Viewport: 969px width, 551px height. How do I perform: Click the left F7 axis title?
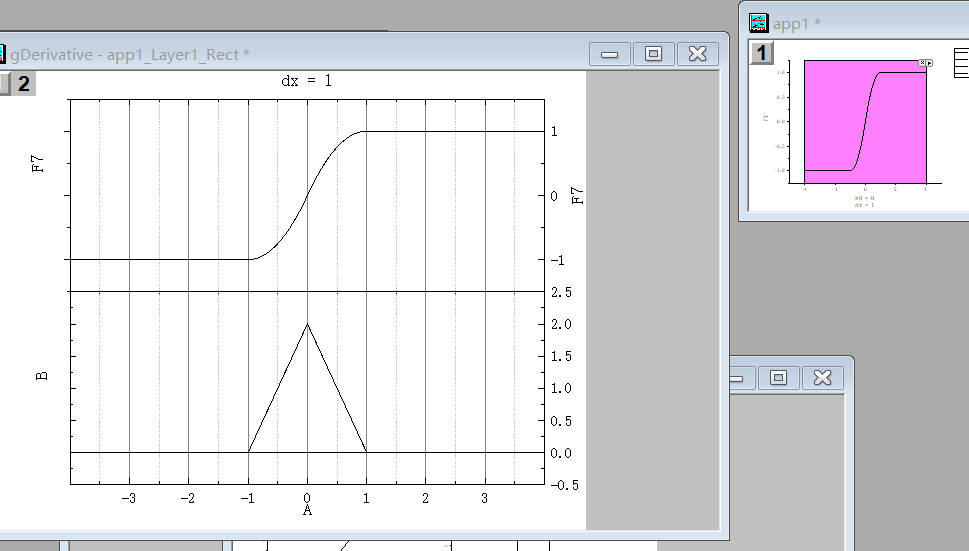tap(38, 164)
